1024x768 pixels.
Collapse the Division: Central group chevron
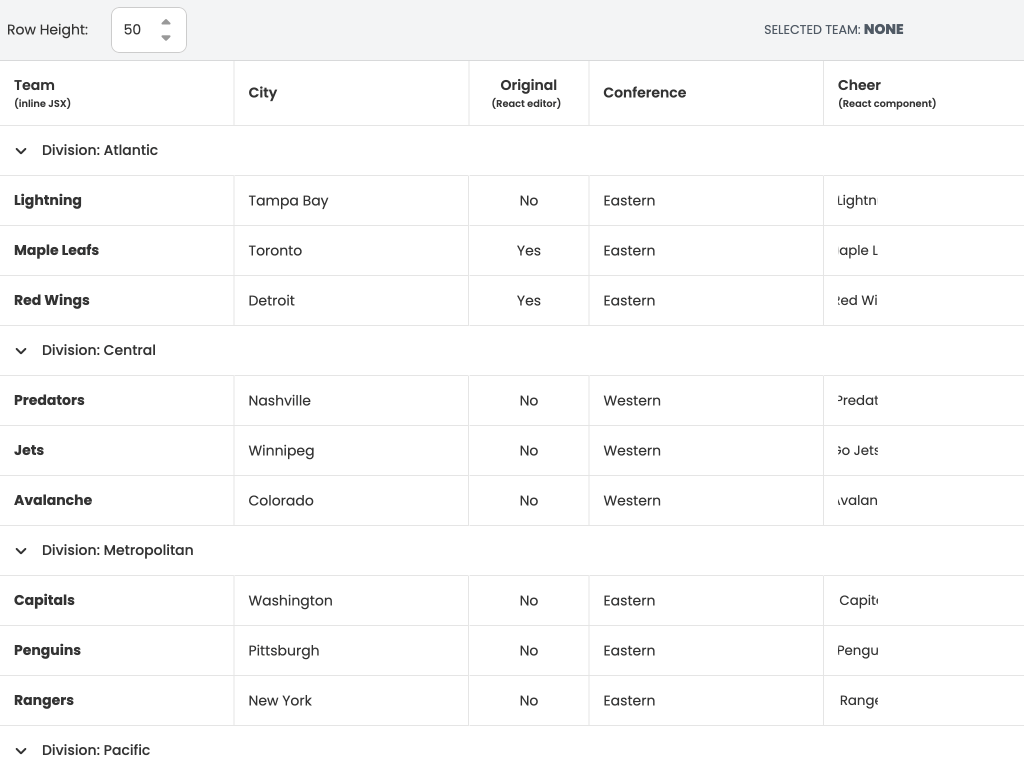click(21, 351)
